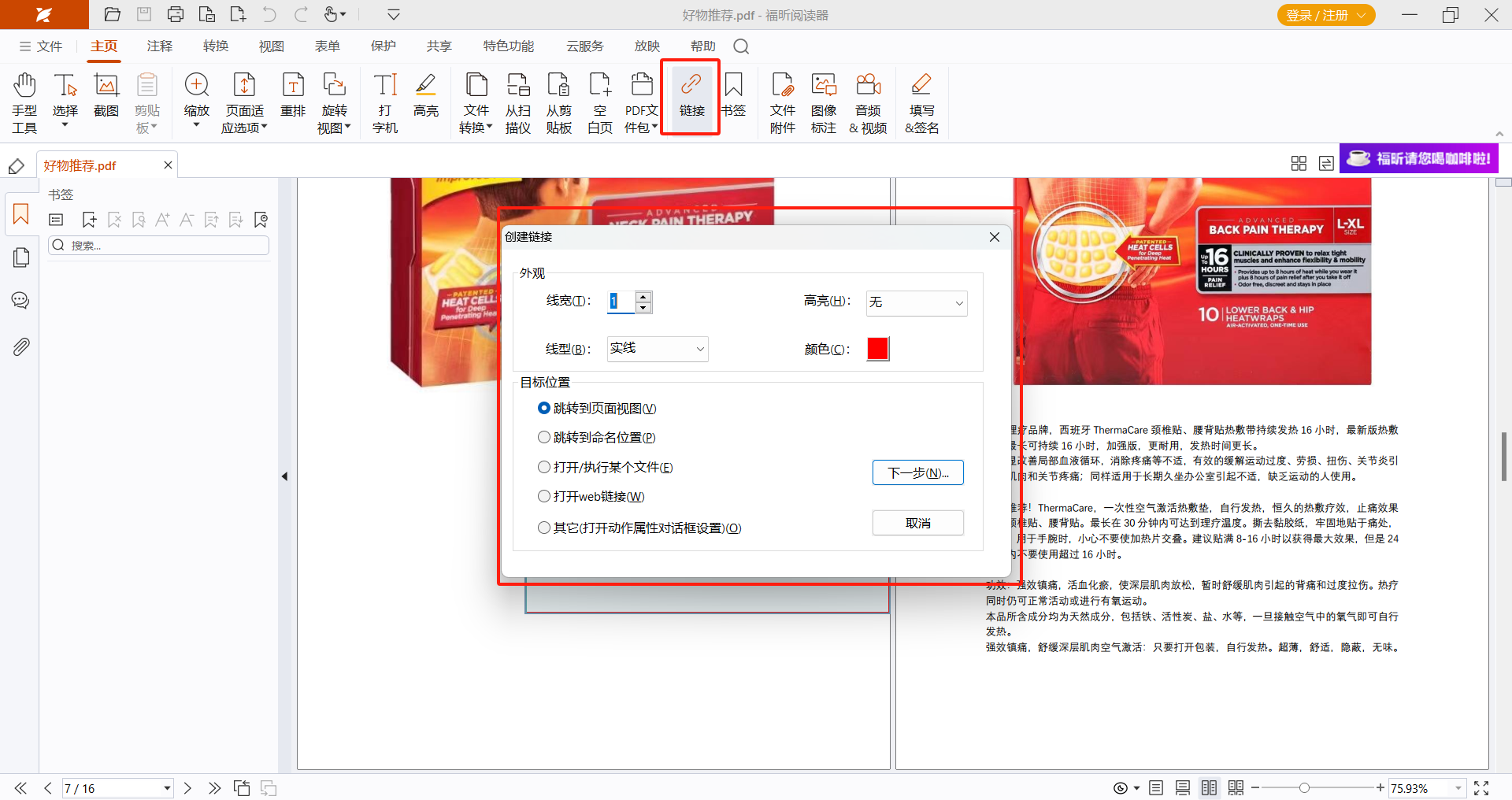Open the Pages panel in sidebar
1512x800 pixels.
pos(21,257)
